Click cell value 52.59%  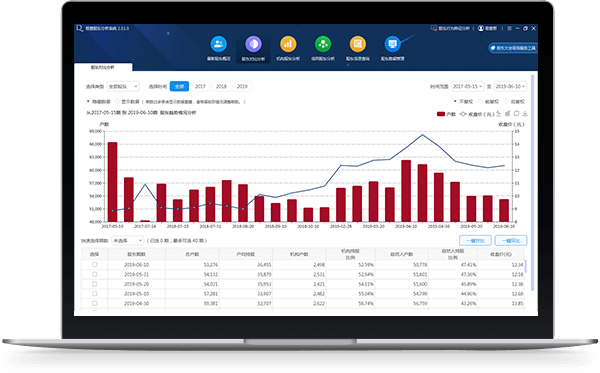coord(366,265)
